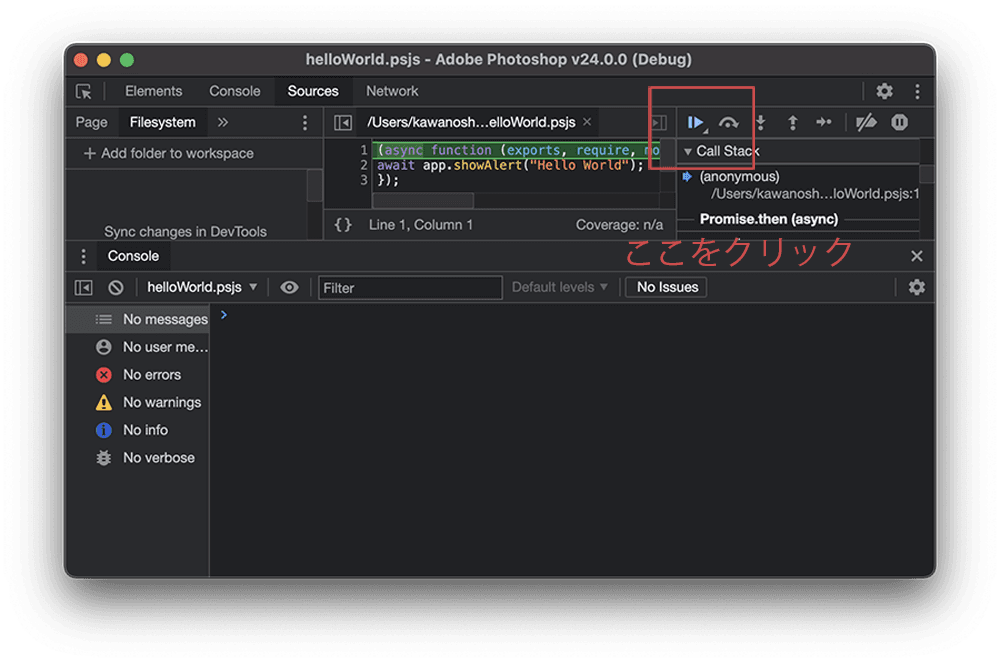Clear the console with the no-symbol icon
1000x663 pixels.
(117, 287)
